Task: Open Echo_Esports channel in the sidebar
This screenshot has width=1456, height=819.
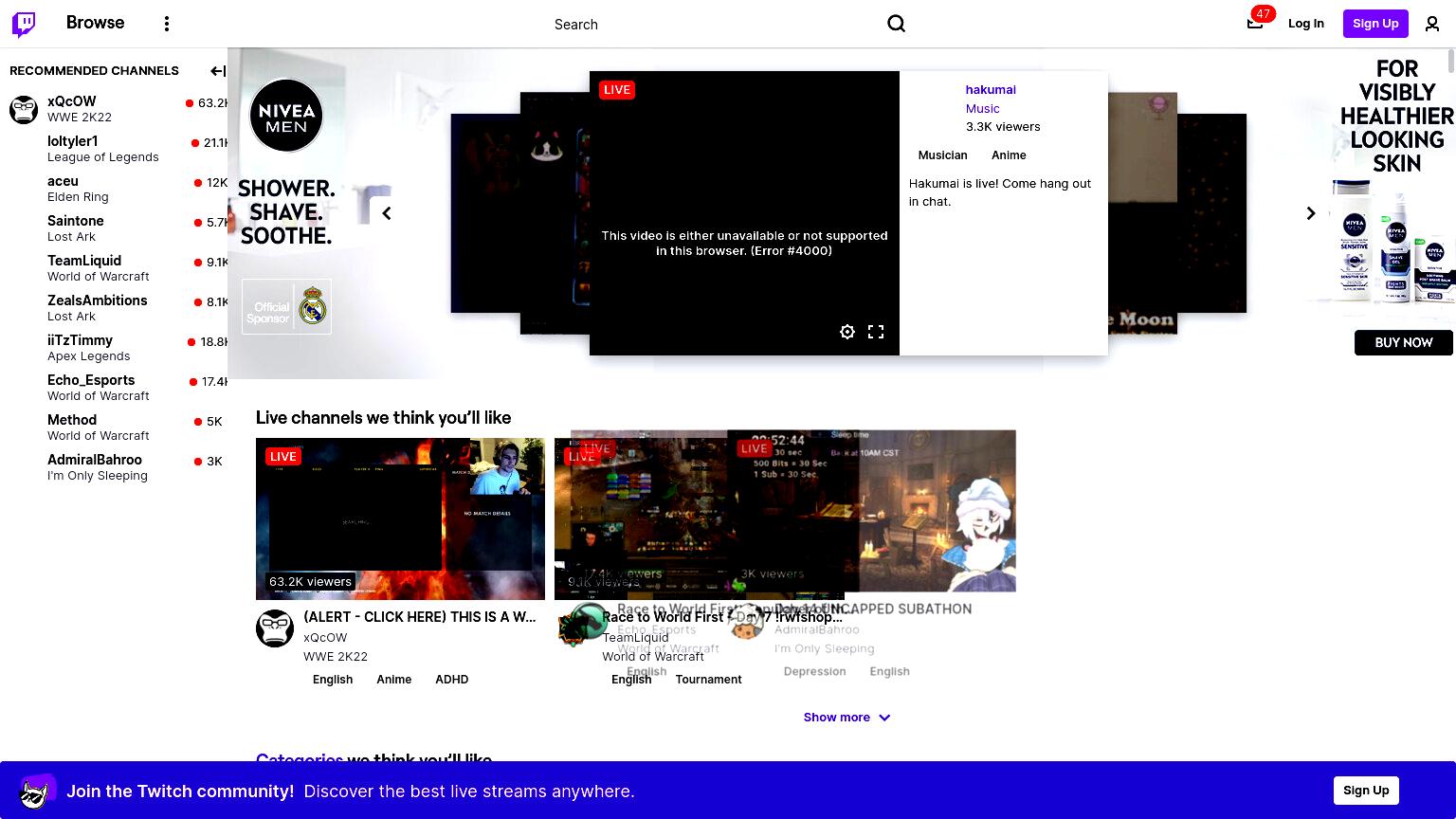Action: (x=114, y=388)
